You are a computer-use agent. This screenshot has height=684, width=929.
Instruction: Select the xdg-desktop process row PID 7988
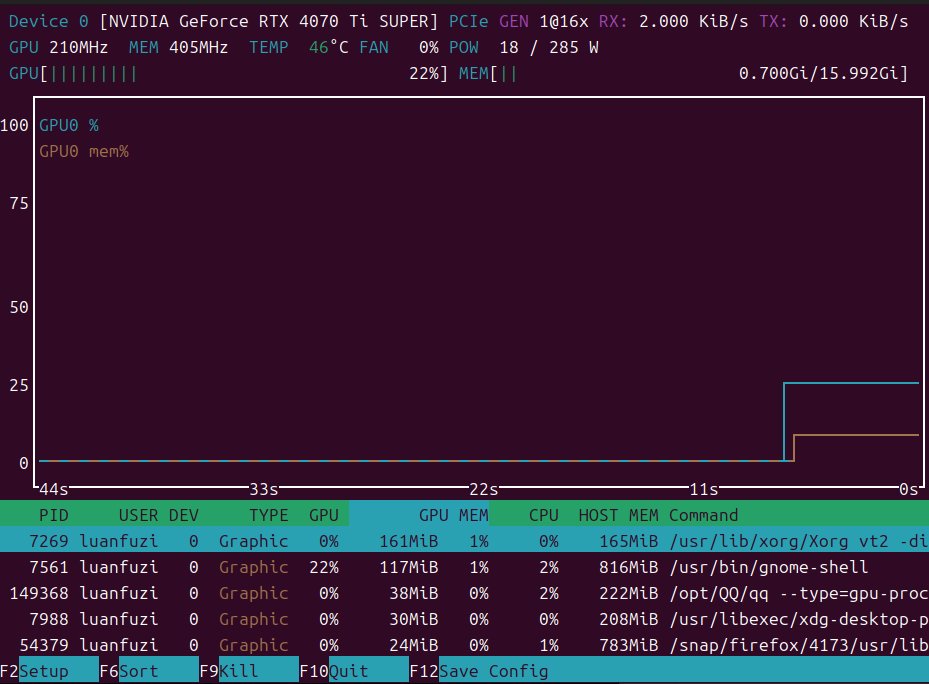[x=464, y=619]
